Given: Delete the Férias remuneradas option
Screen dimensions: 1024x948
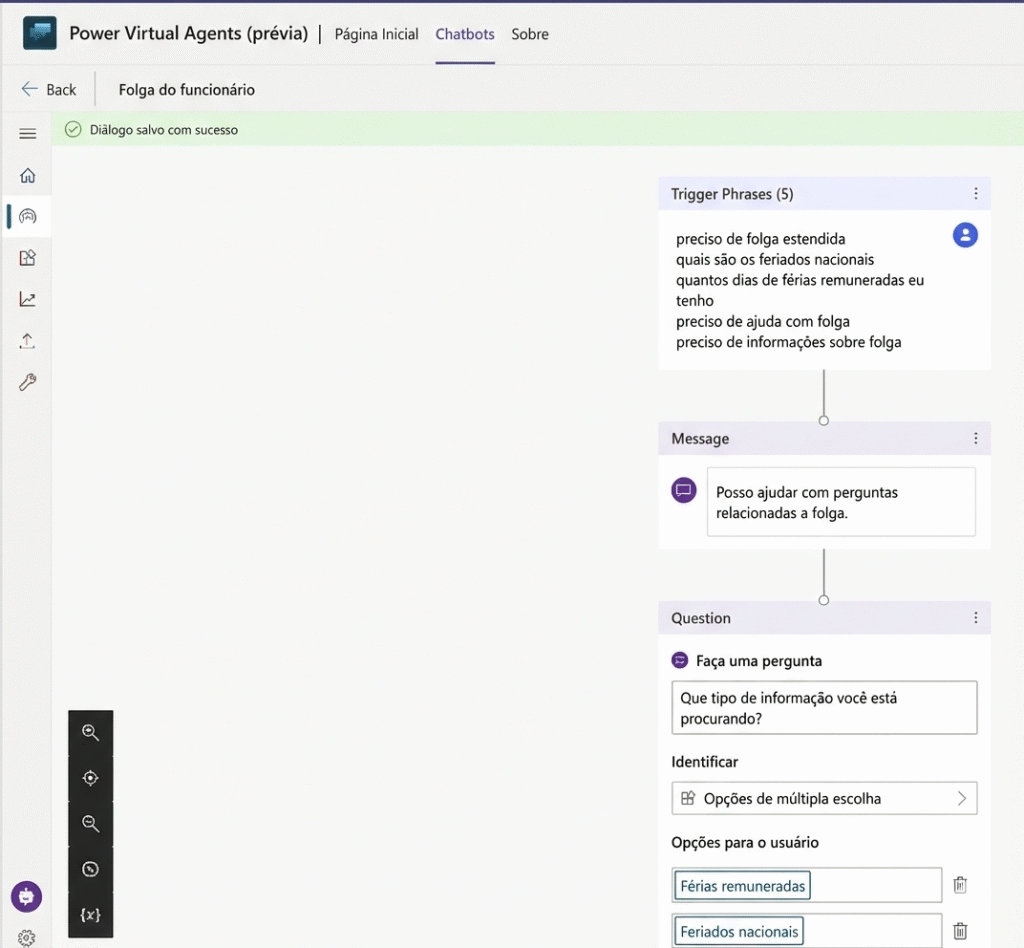Looking at the screenshot, I should [x=959, y=884].
